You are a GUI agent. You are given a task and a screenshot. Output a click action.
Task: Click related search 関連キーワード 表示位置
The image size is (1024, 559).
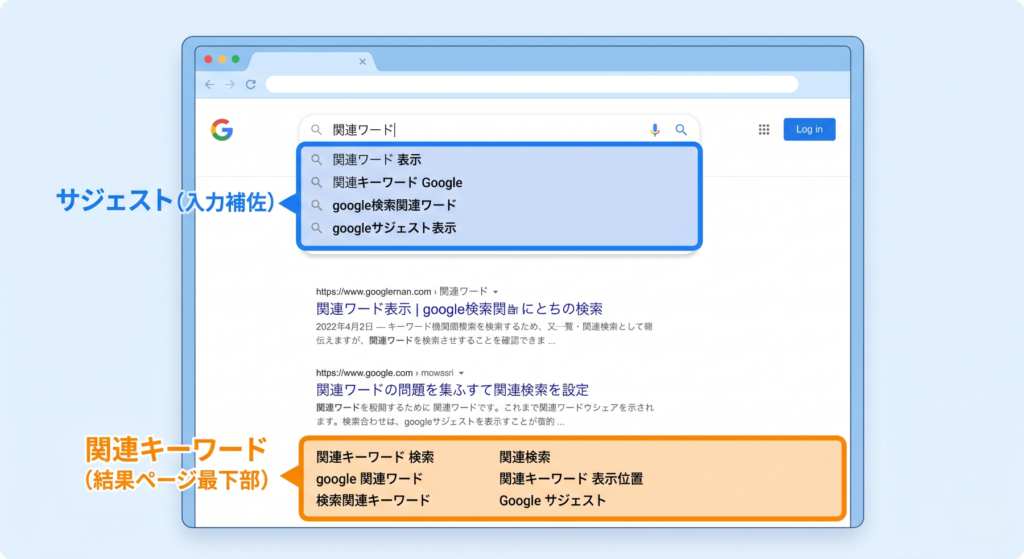pos(571,479)
